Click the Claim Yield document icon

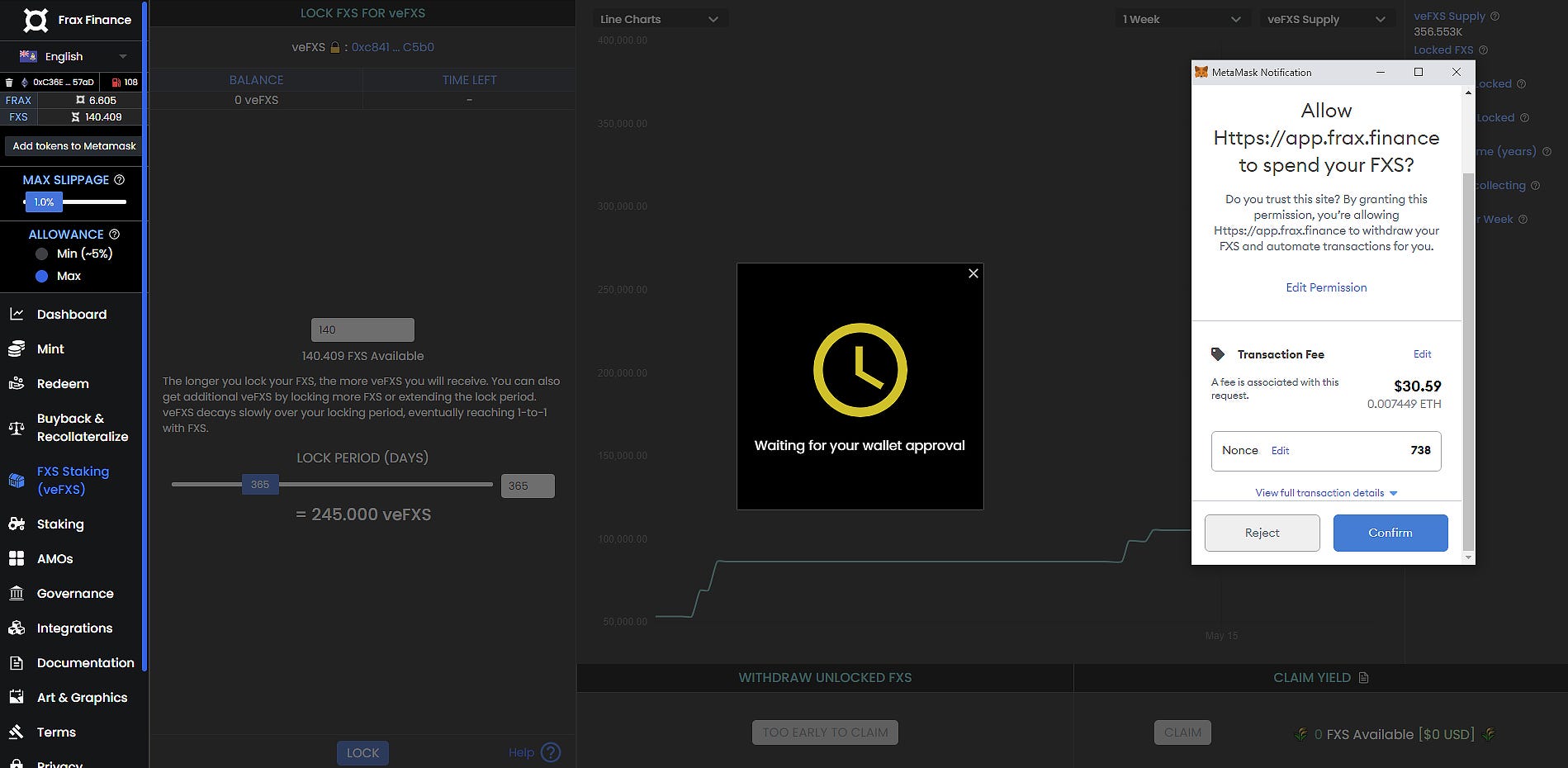(x=1363, y=677)
